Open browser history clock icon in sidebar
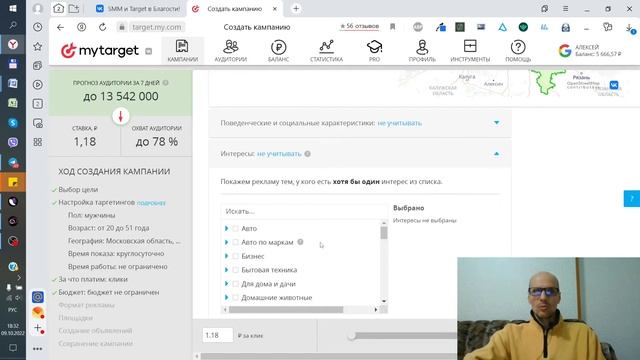The image size is (640, 360). 38,27
